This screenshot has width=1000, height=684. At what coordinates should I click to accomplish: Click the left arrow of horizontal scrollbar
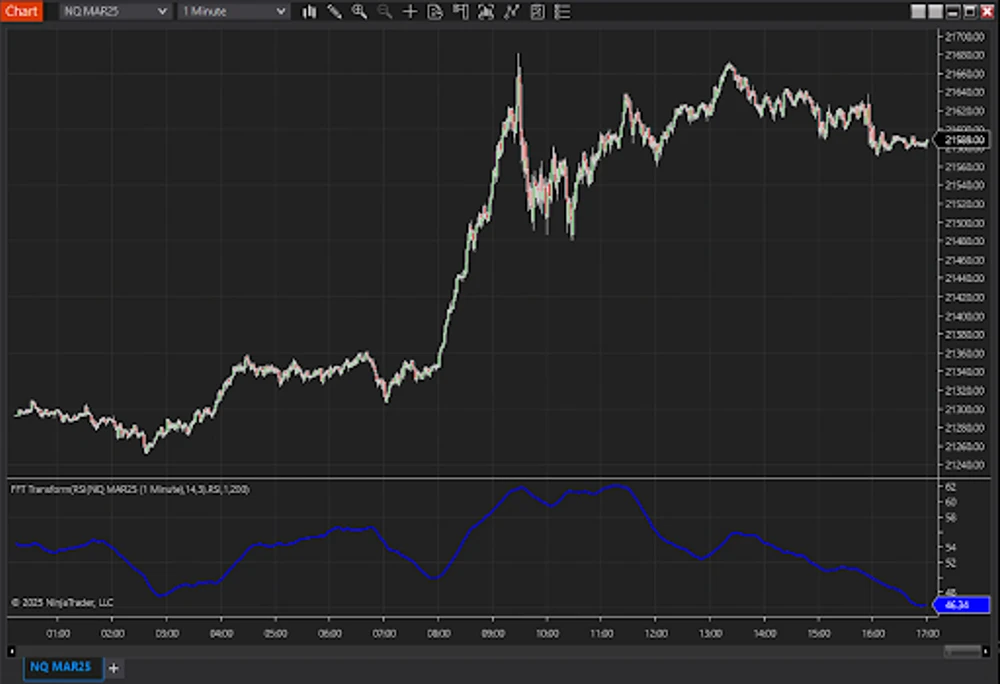tap(11, 651)
